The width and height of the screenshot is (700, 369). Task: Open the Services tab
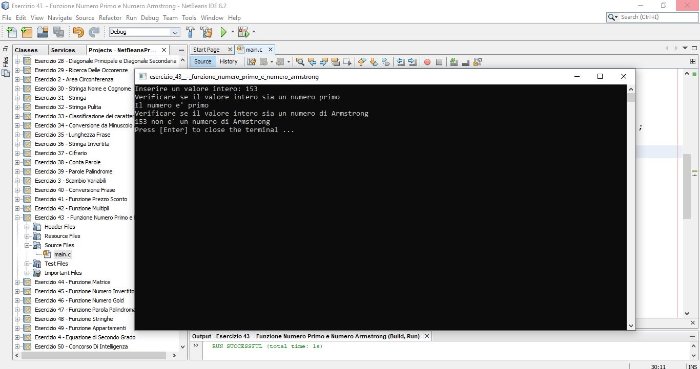[x=63, y=50]
